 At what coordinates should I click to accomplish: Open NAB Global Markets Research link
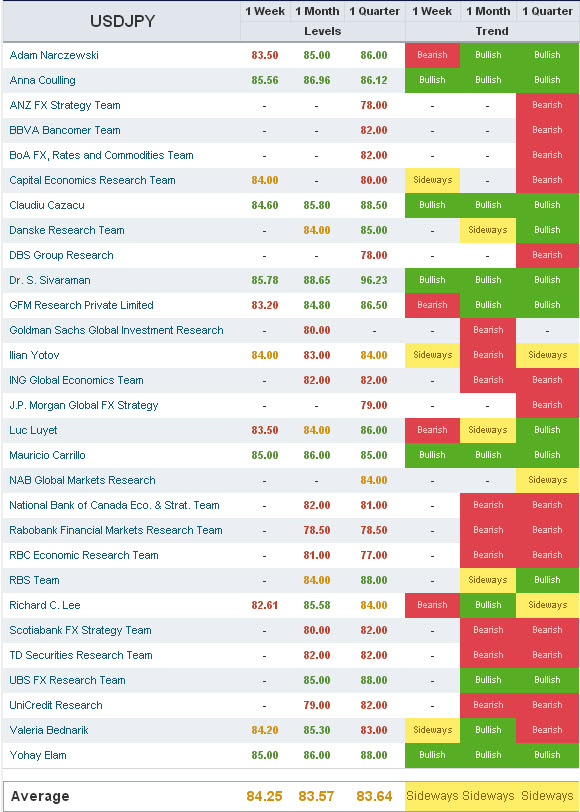coord(82,480)
